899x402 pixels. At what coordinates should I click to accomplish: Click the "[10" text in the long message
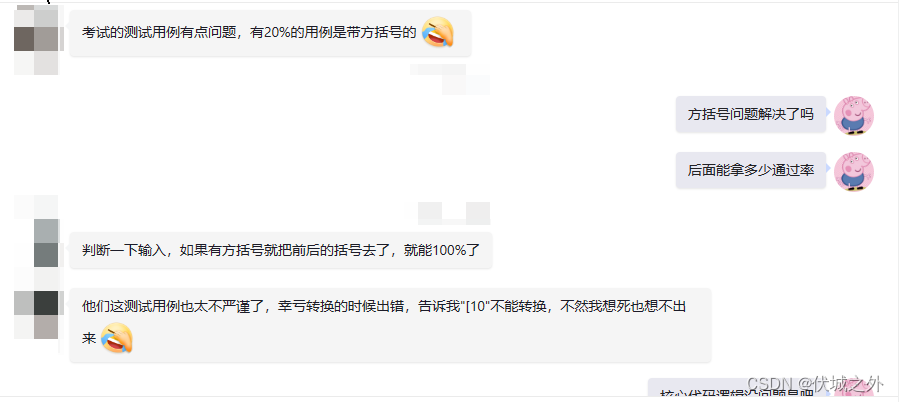(474, 307)
